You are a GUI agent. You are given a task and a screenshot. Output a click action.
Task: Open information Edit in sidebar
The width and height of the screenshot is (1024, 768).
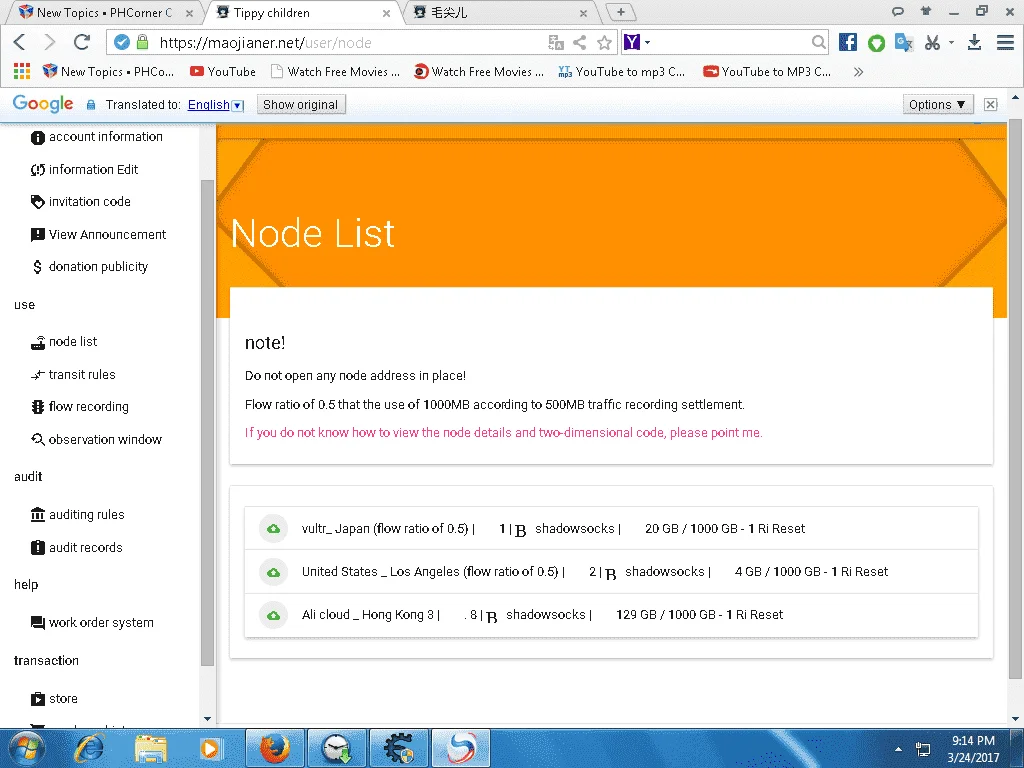click(84, 170)
